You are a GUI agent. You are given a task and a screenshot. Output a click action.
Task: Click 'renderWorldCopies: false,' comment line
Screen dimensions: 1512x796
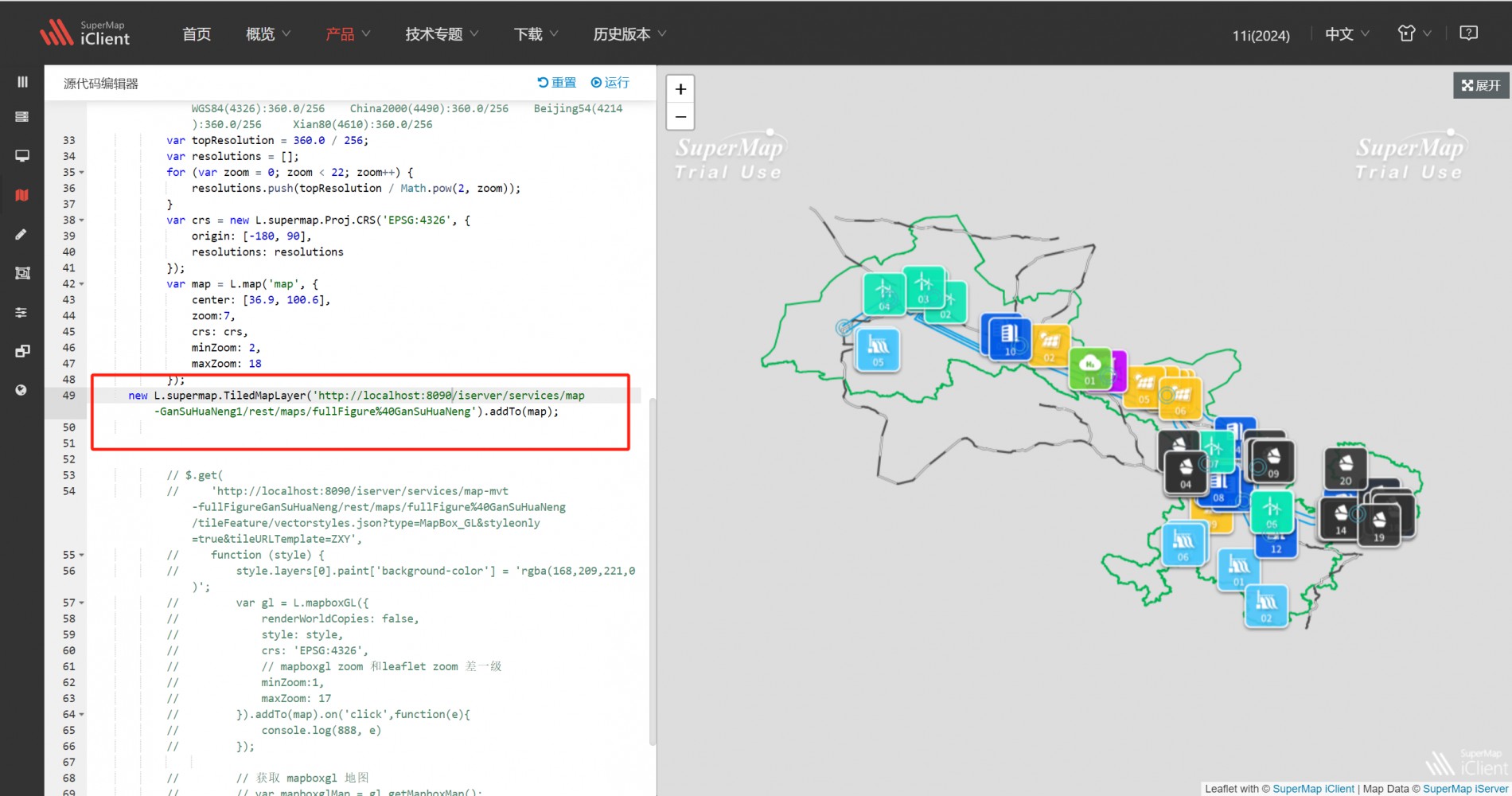[x=340, y=618]
